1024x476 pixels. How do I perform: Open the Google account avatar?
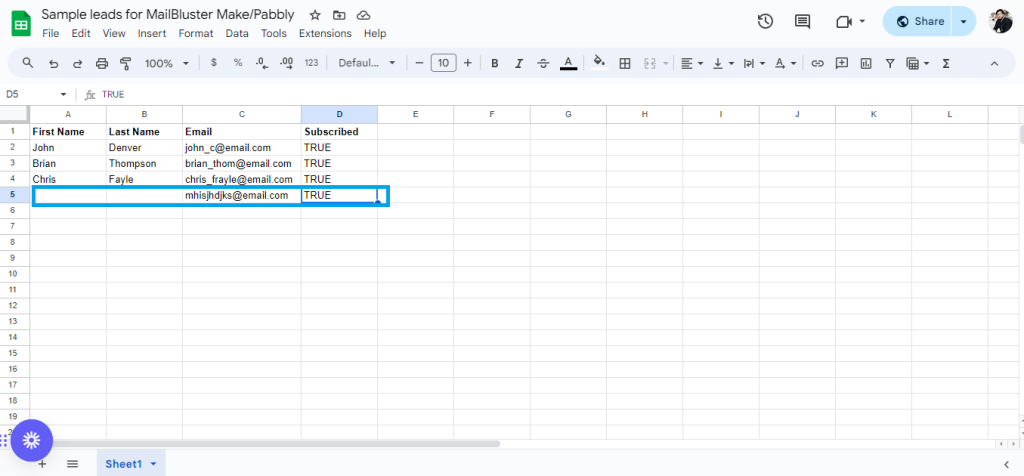click(1000, 22)
